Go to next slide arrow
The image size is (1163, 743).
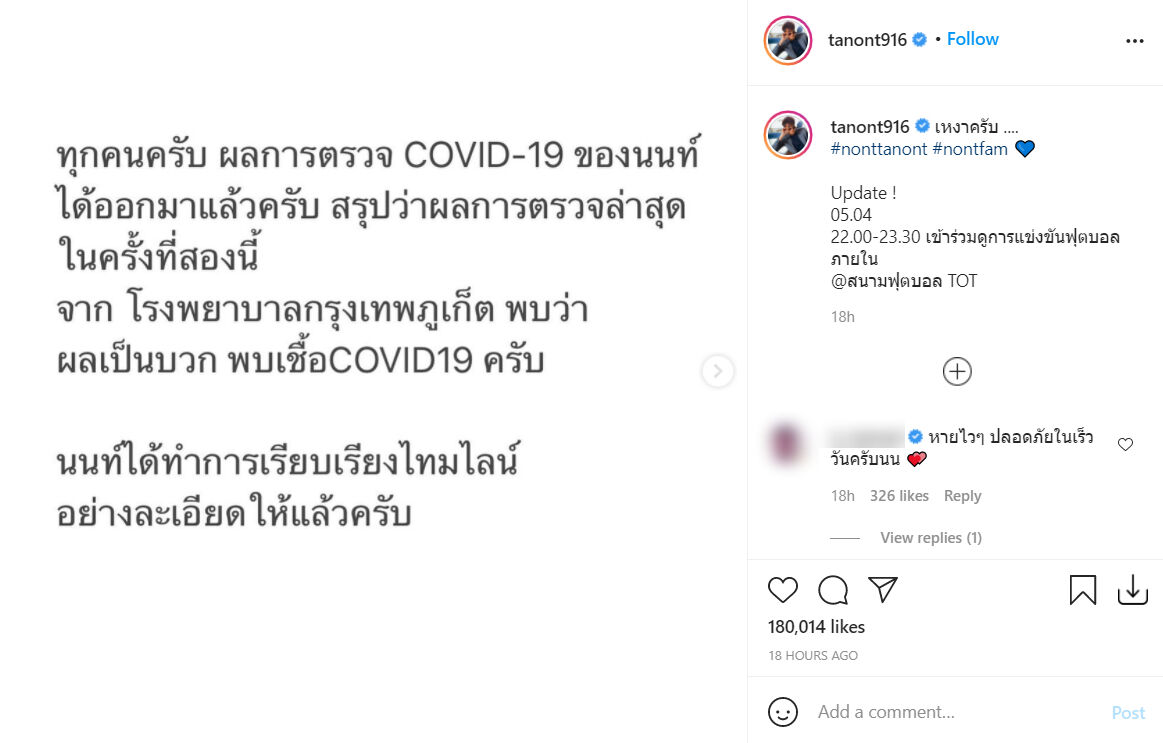point(717,371)
